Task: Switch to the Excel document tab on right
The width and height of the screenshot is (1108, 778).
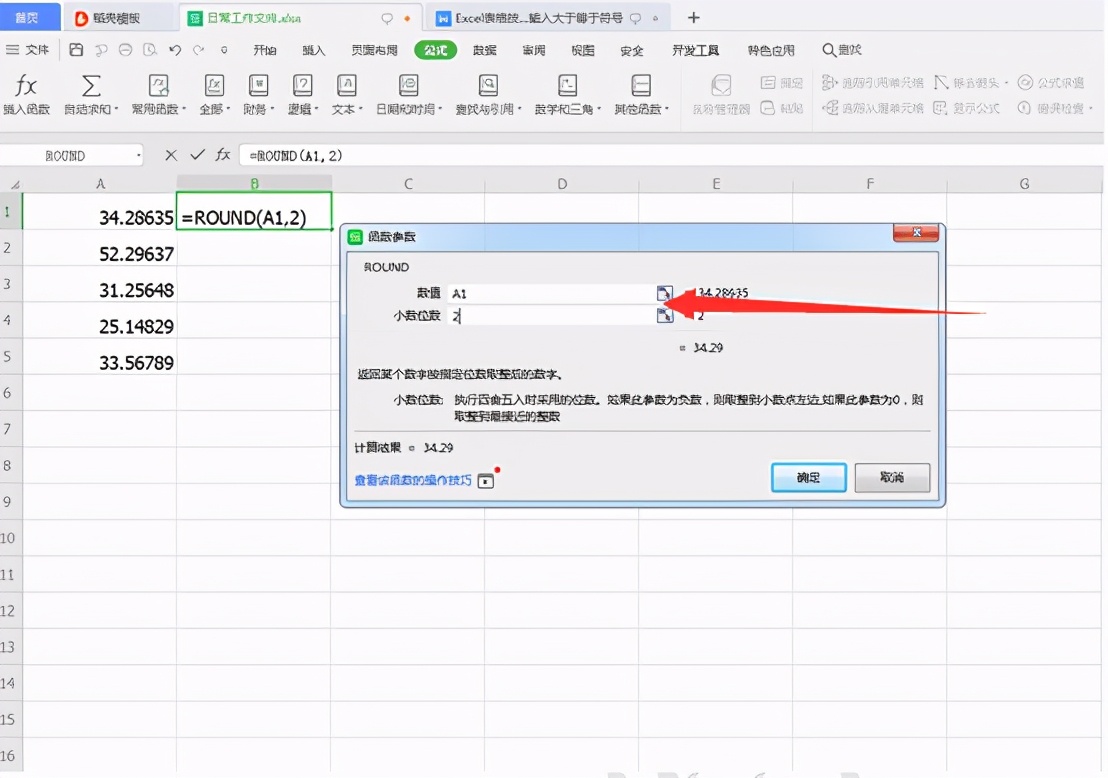Action: pos(548,18)
